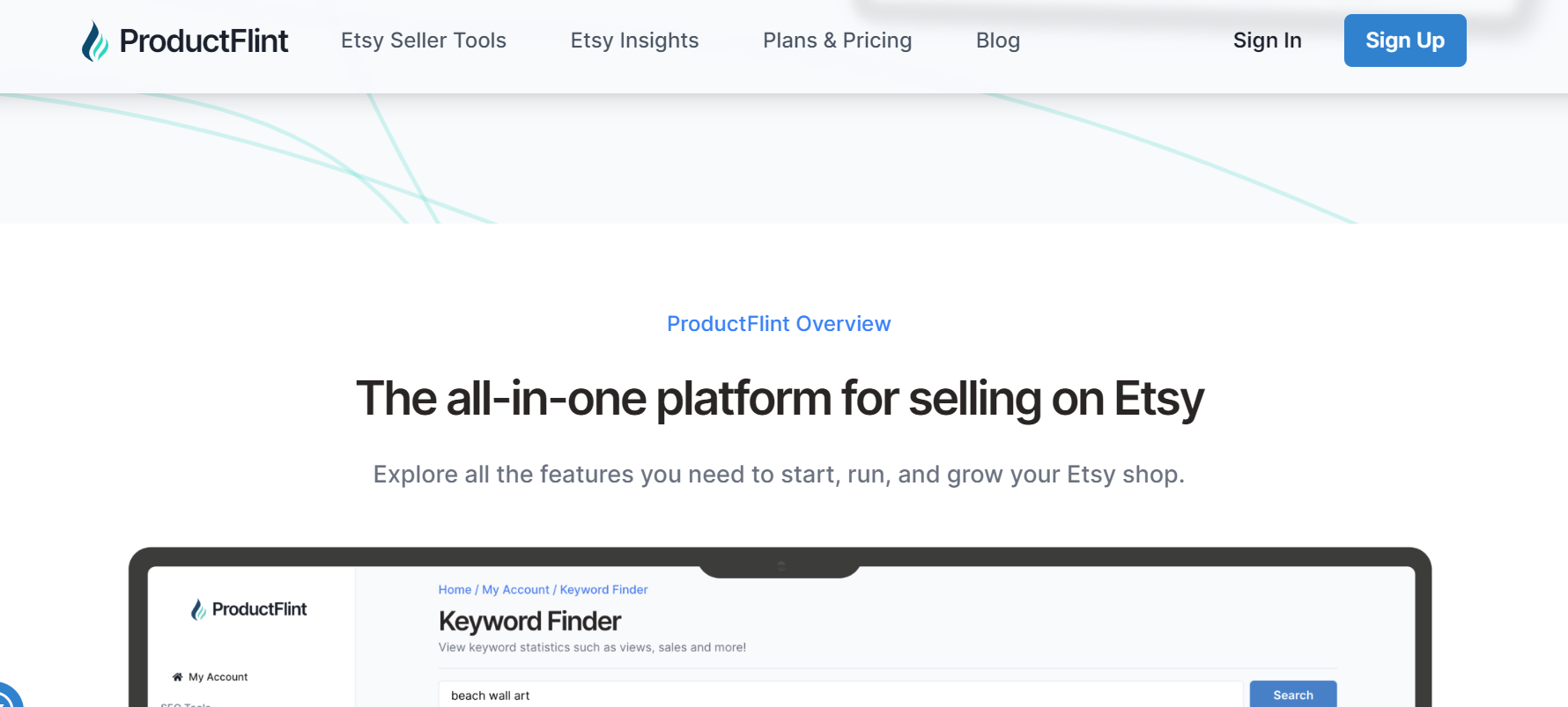The image size is (1568, 707).
Task: Open the Etsy Insights menu
Action: pyautogui.click(x=634, y=41)
